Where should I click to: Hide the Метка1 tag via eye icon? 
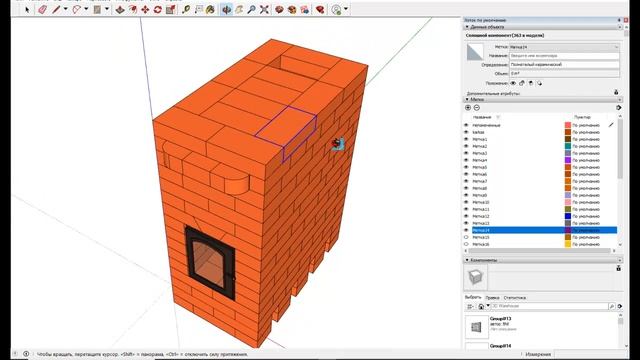click(x=466, y=139)
